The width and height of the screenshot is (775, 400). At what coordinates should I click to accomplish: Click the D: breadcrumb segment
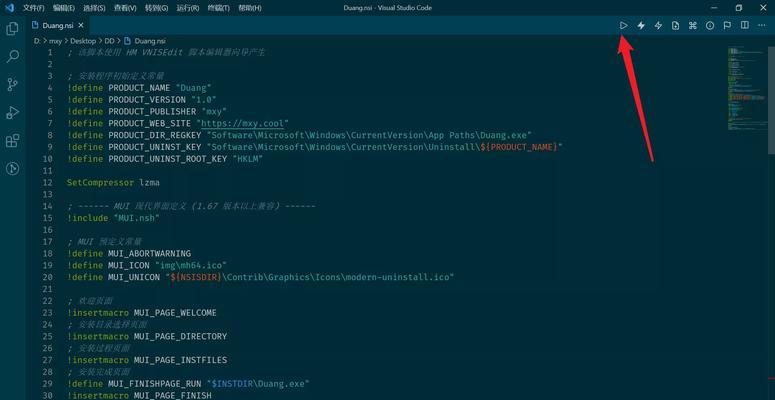coord(37,41)
